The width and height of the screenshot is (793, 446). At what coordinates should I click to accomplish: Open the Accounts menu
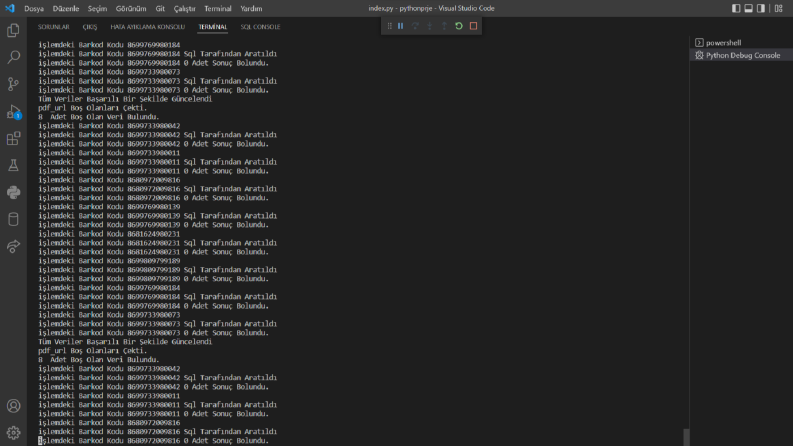click(13, 406)
